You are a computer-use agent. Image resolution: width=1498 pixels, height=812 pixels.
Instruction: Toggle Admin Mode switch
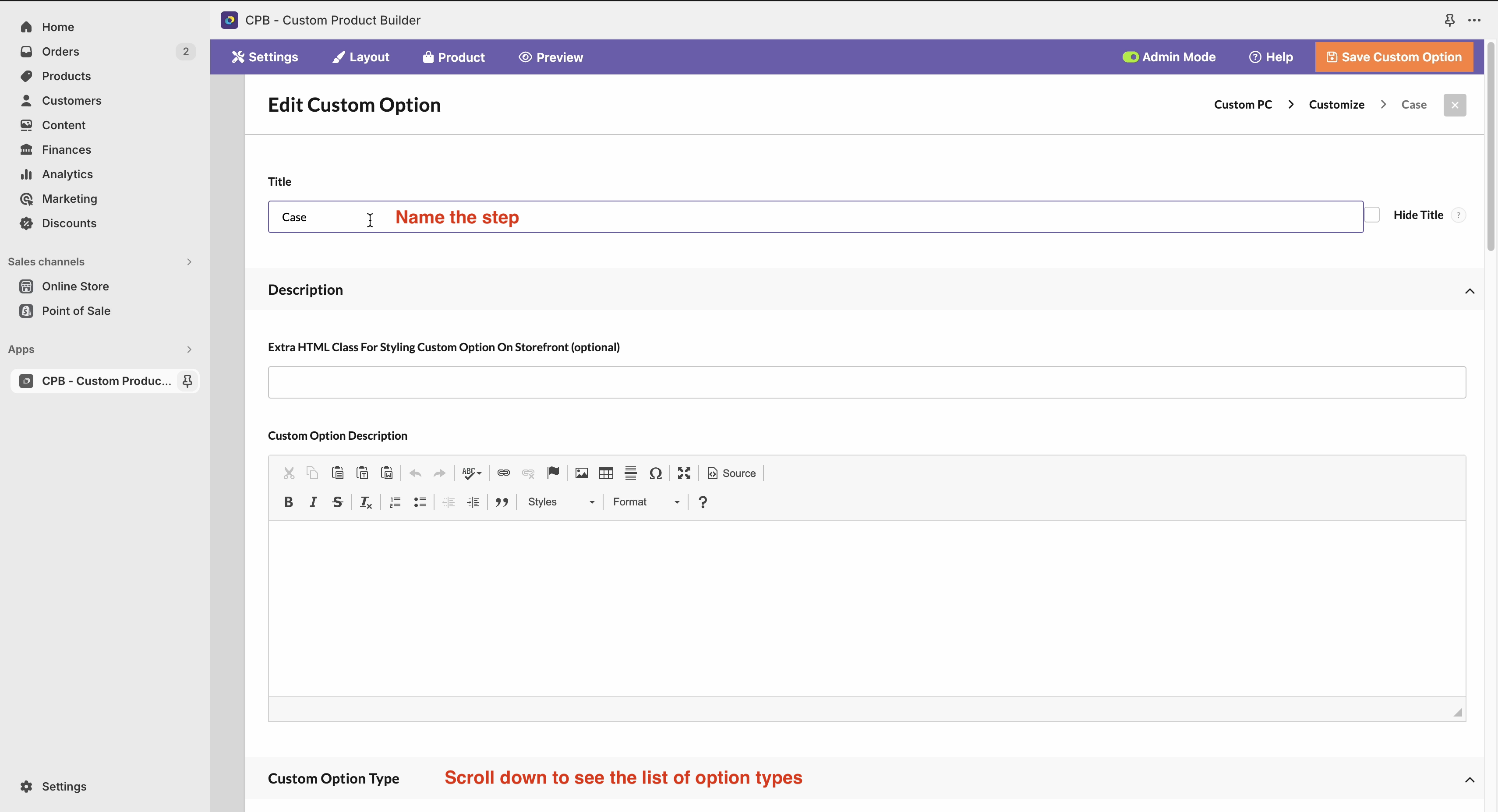pyautogui.click(x=1130, y=57)
